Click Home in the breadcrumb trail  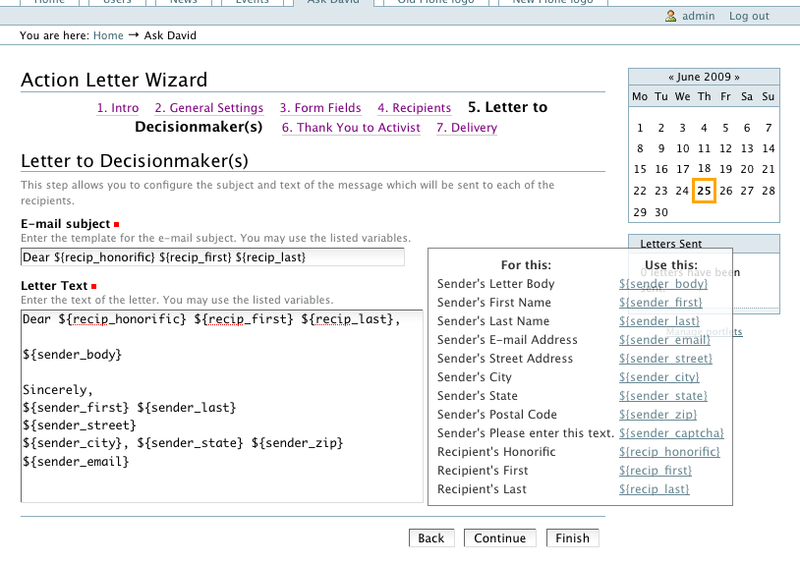click(x=108, y=36)
